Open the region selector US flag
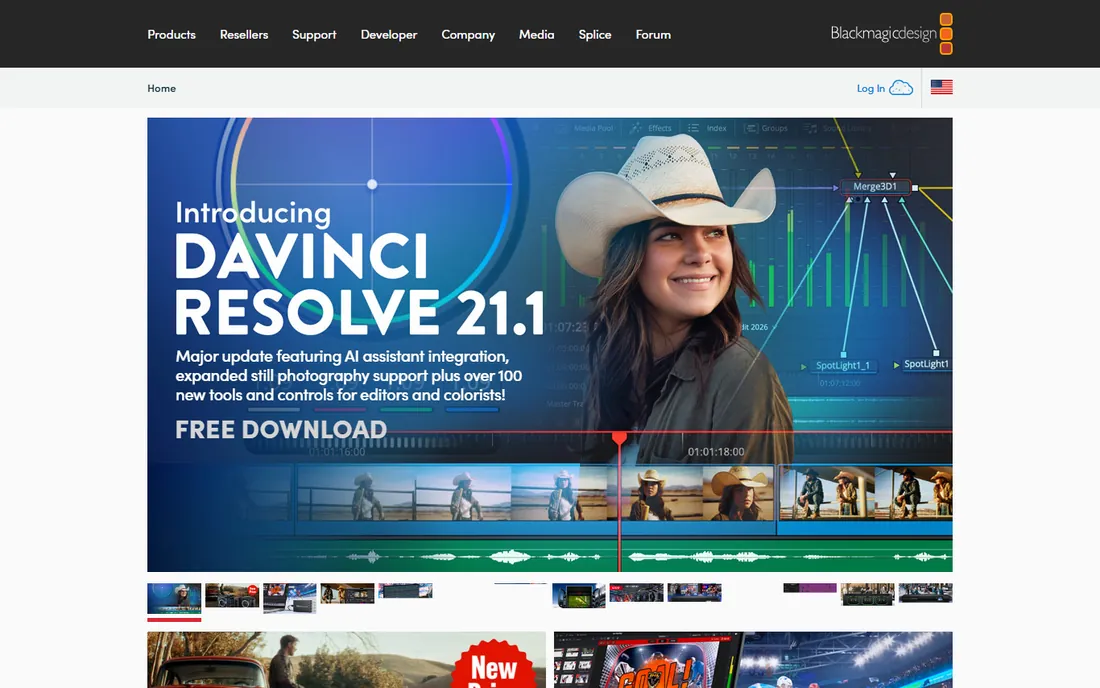Viewport: 1100px width, 688px height. coord(941,87)
